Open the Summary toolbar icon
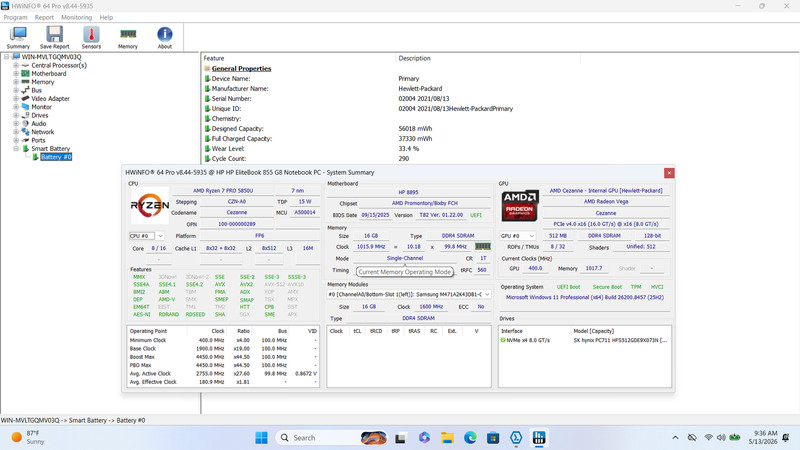800x450 pixels. pos(18,38)
